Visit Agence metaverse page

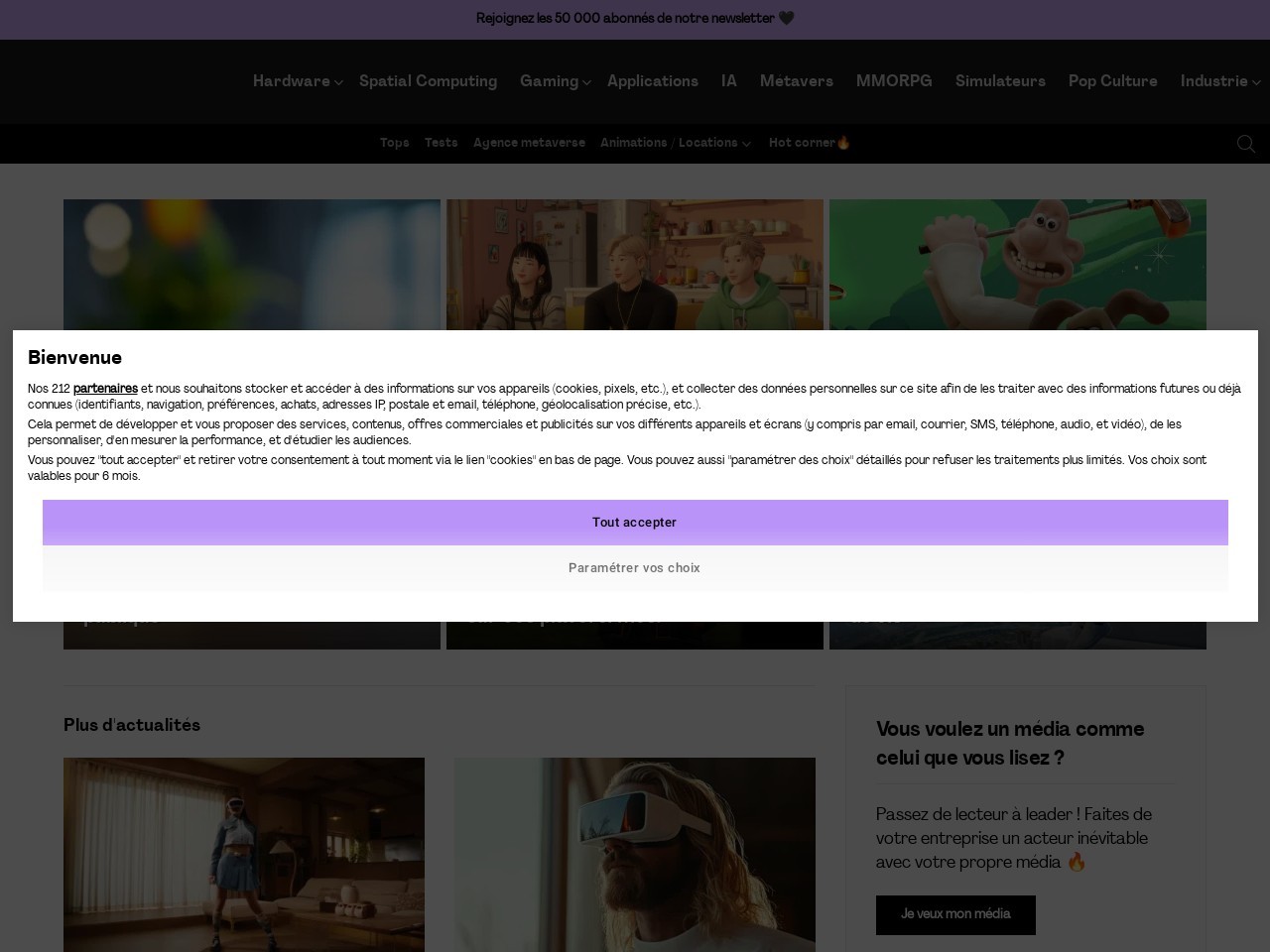pyautogui.click(x=529, y=143)
